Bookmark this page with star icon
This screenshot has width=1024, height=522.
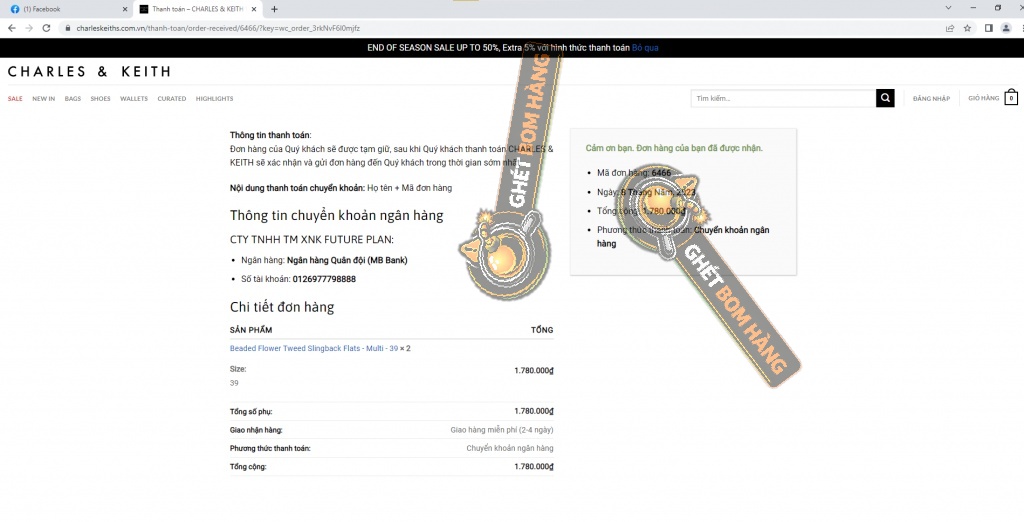tap(967, 28)
